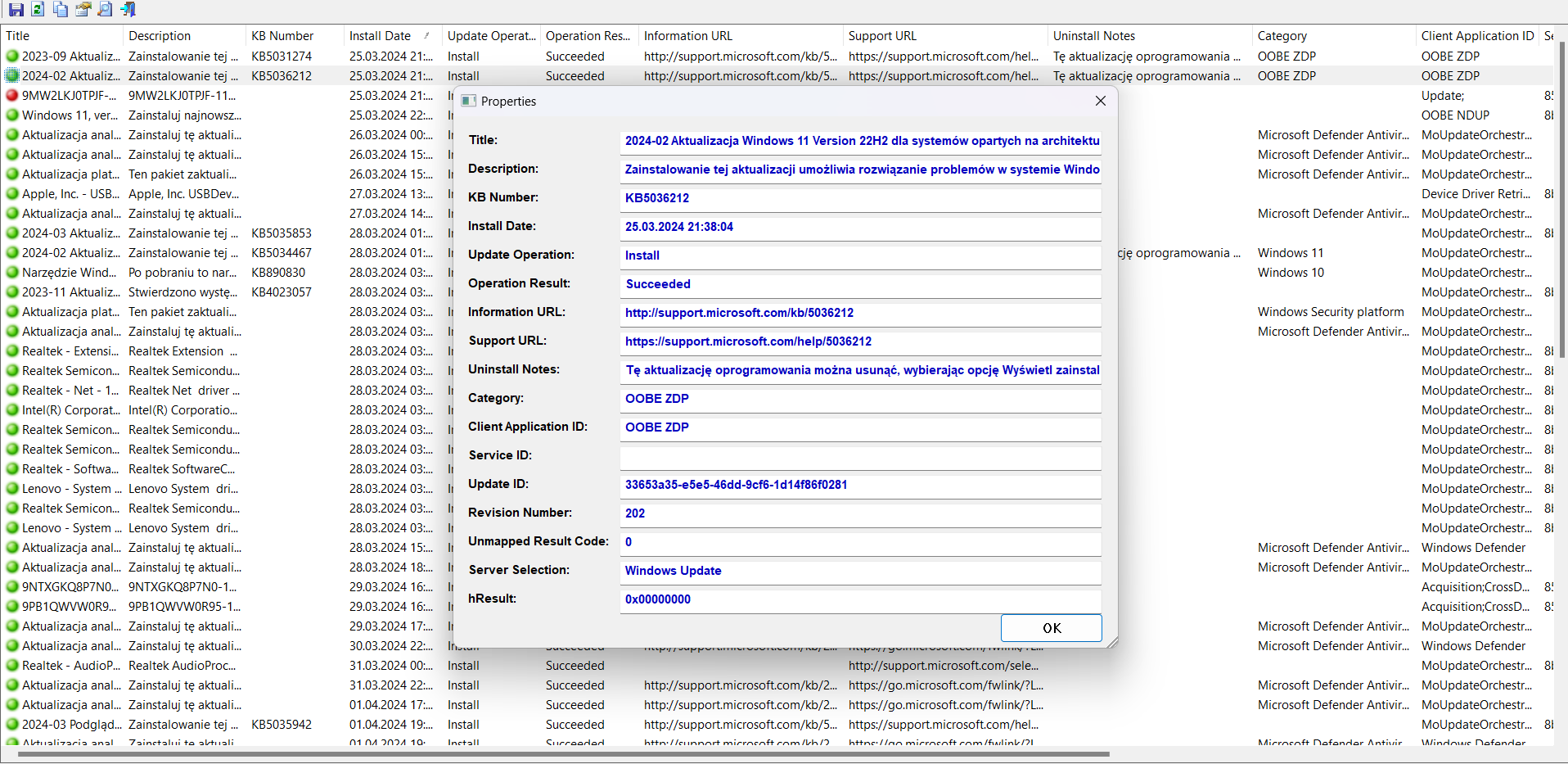The height and width of the screenshot is (764, 1568).
Task: Click the Information URL field in Properties
Action: point(861,313)
